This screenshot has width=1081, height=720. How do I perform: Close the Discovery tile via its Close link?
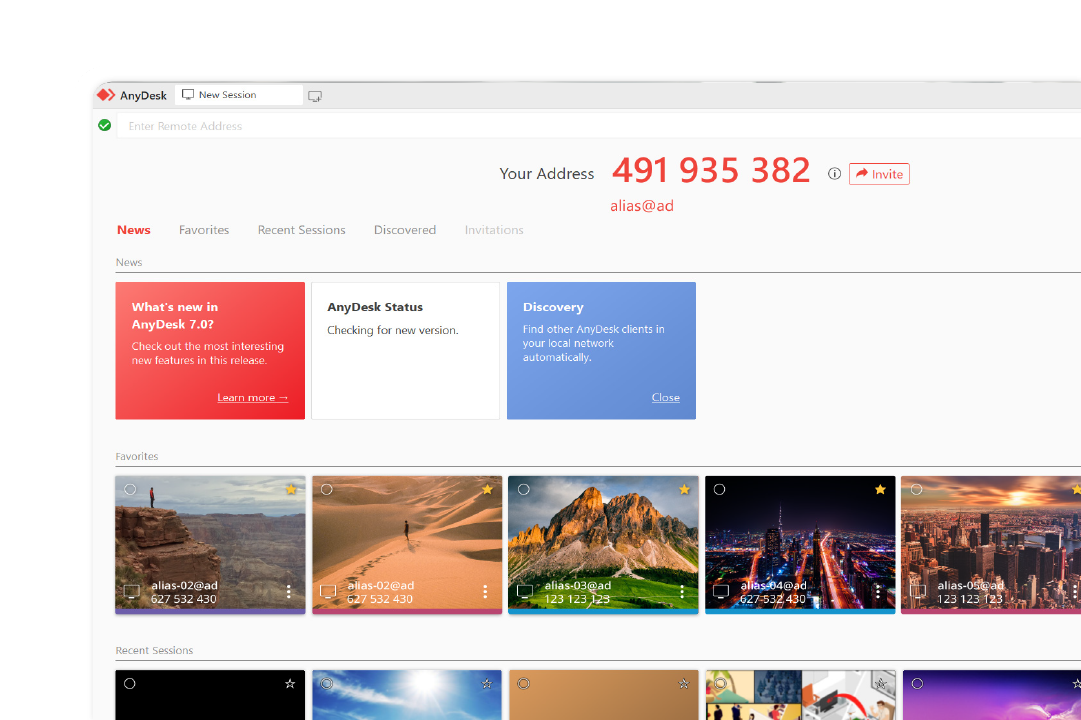(x=665, y=397)
